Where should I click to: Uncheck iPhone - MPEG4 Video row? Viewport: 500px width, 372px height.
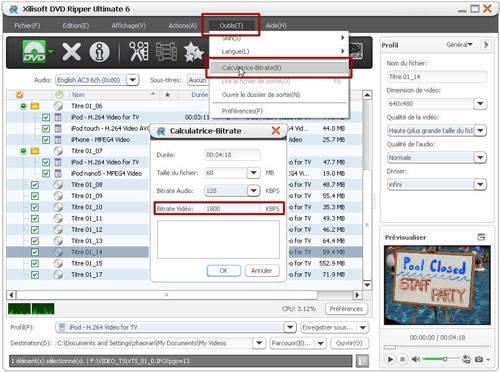coord(46,140)
